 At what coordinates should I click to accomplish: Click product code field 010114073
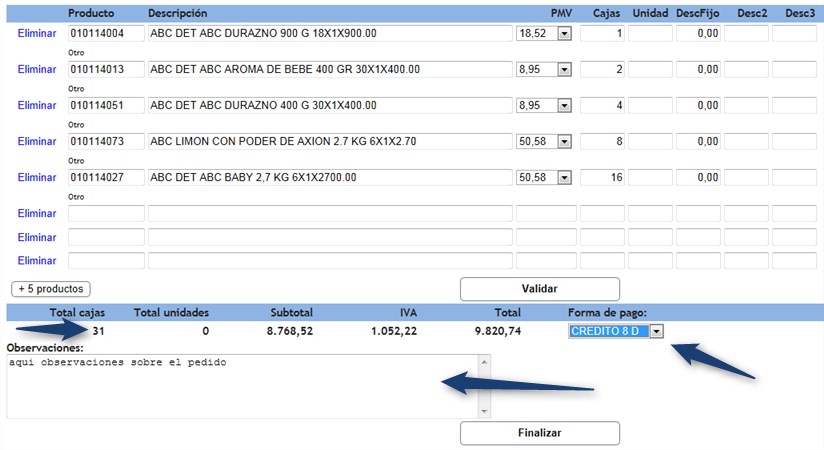pos(106,141)
